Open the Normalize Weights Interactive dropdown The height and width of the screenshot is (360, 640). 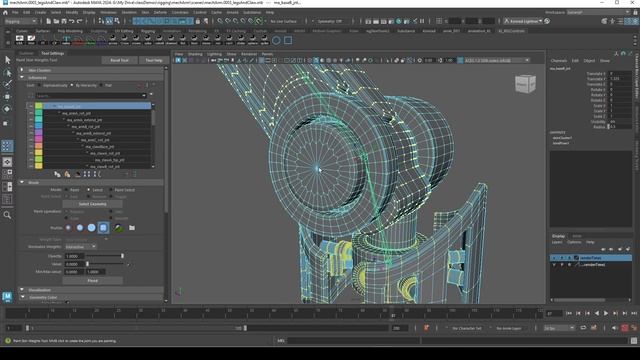[80, 247]
